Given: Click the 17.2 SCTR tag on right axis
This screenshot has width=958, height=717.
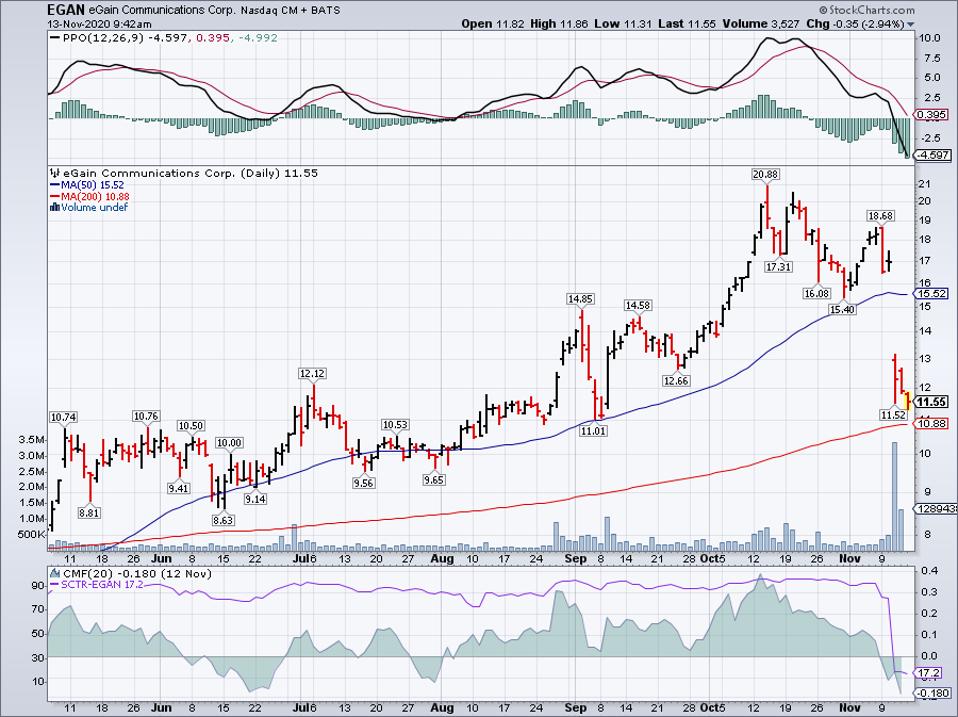Looking at the screenshot, I should [929, 672].
